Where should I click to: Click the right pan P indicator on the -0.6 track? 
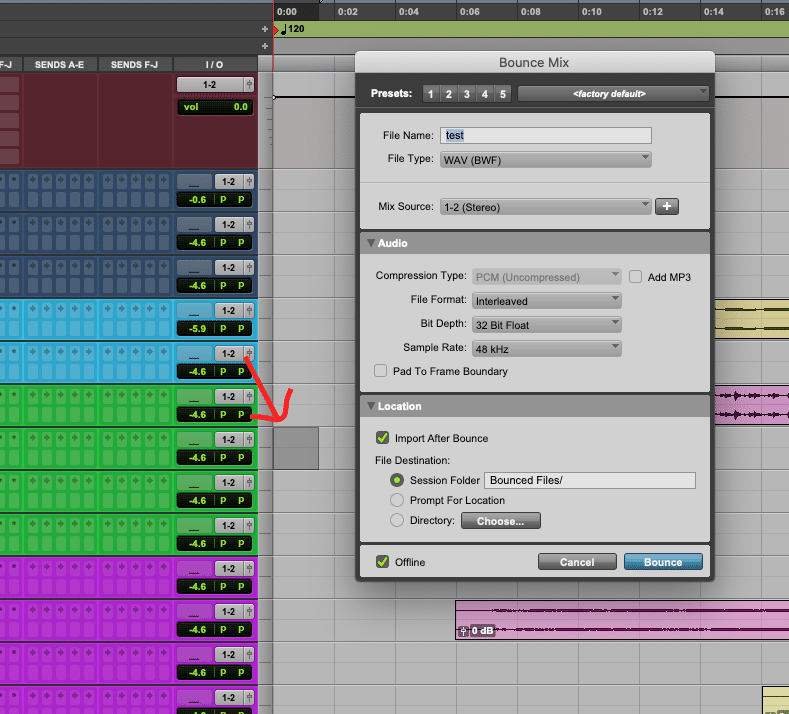click(x=241, y=200)
